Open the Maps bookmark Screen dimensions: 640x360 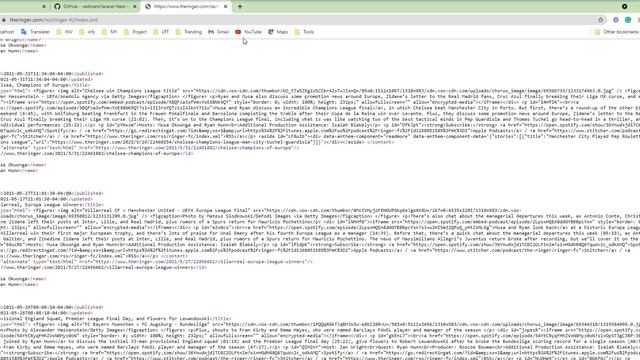278,32
